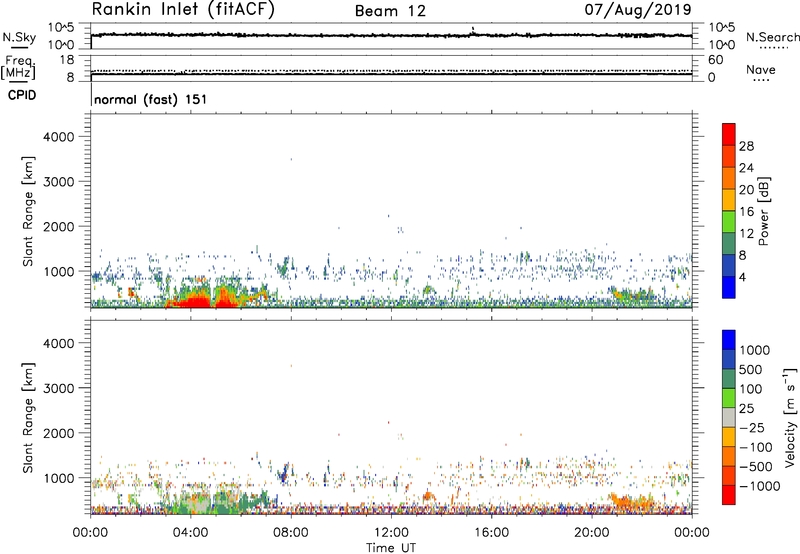The width and height of the screenshot is (800, 554).
Task: Click the 'CPID' row label
Action: pyautogui.click(x=22, y=95)
